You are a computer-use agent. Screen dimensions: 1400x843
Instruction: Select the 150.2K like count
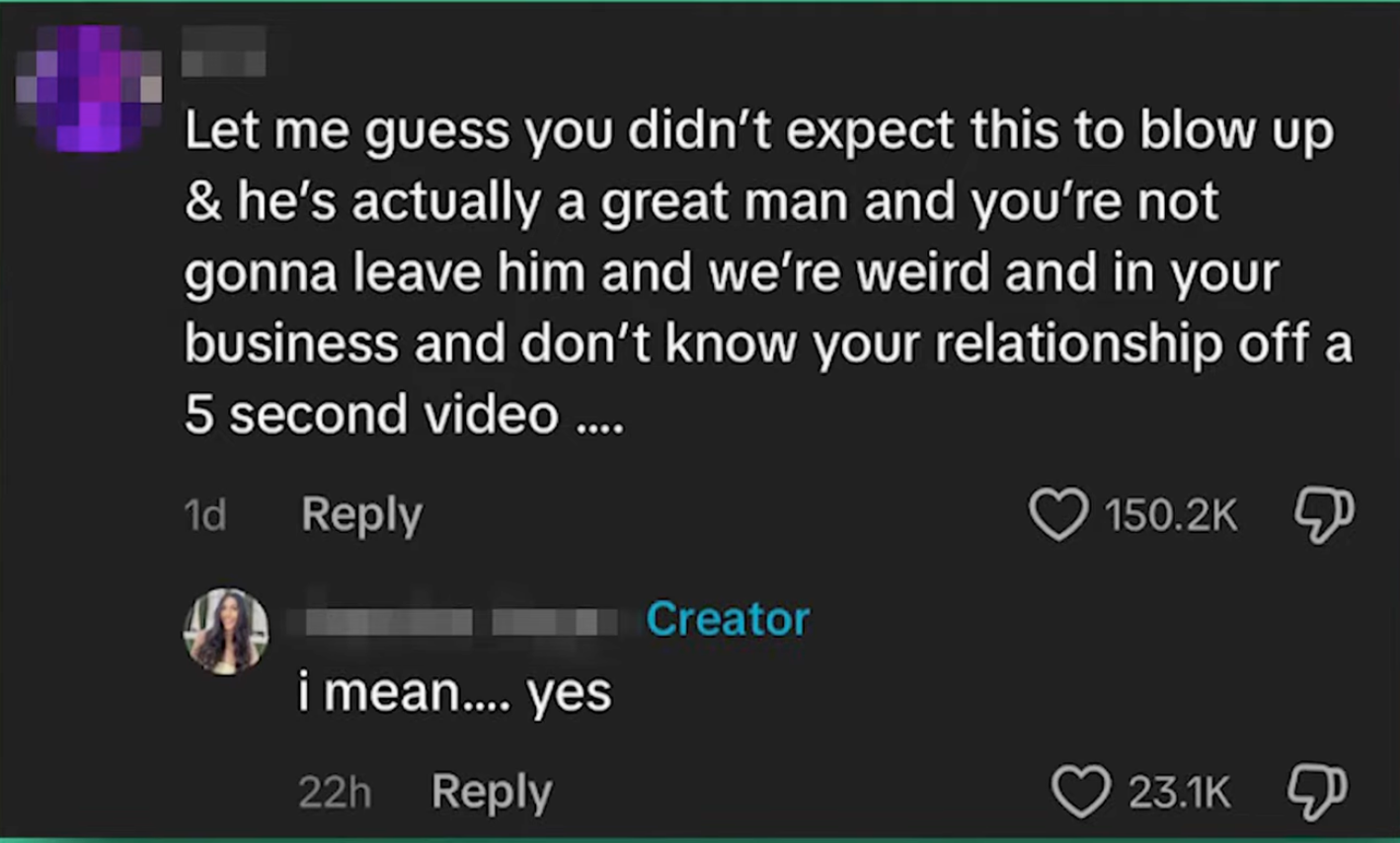click(1170, 514)
